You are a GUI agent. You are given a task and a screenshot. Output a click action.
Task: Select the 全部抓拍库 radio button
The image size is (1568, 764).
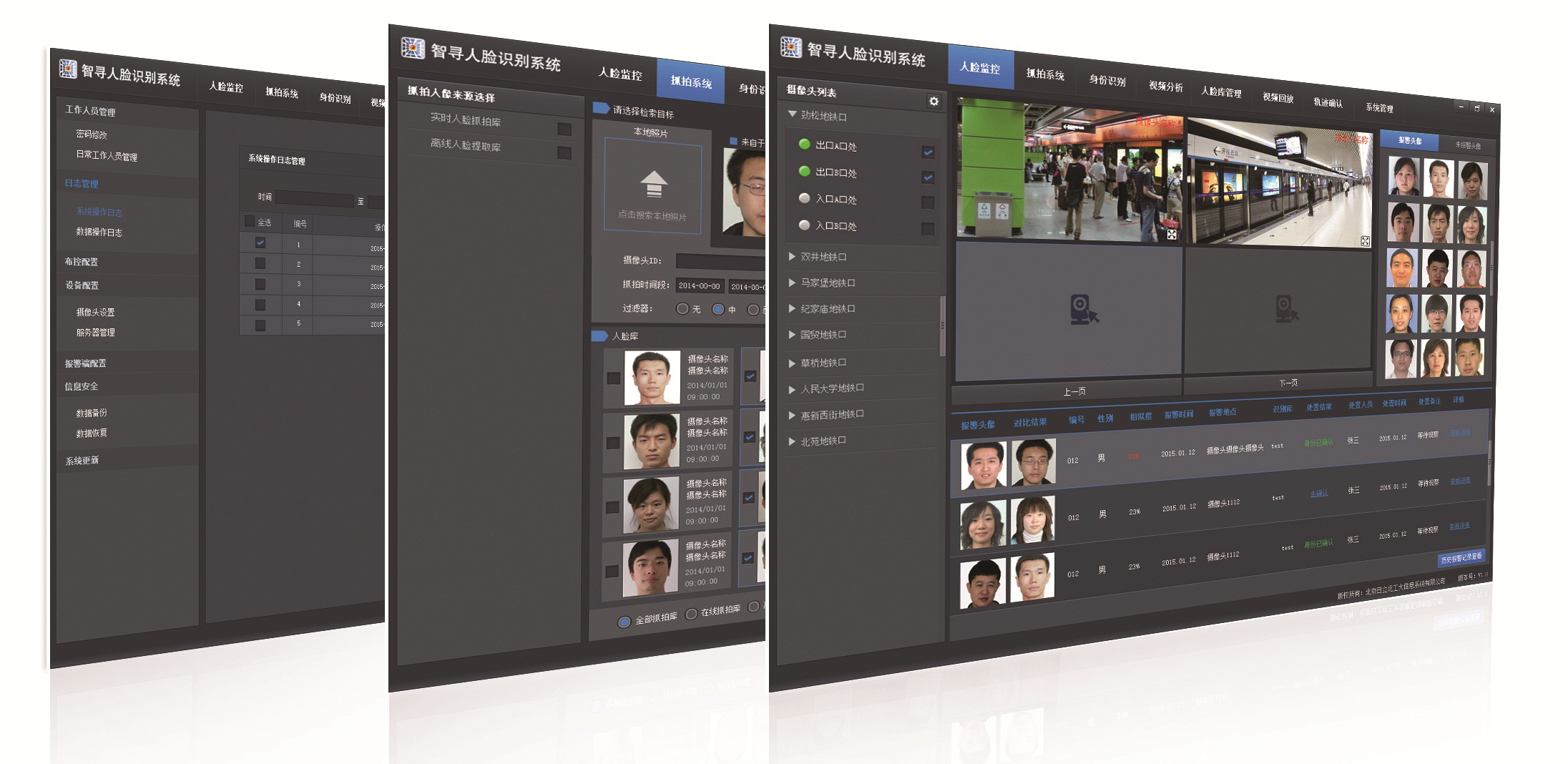tap(624, 622)
